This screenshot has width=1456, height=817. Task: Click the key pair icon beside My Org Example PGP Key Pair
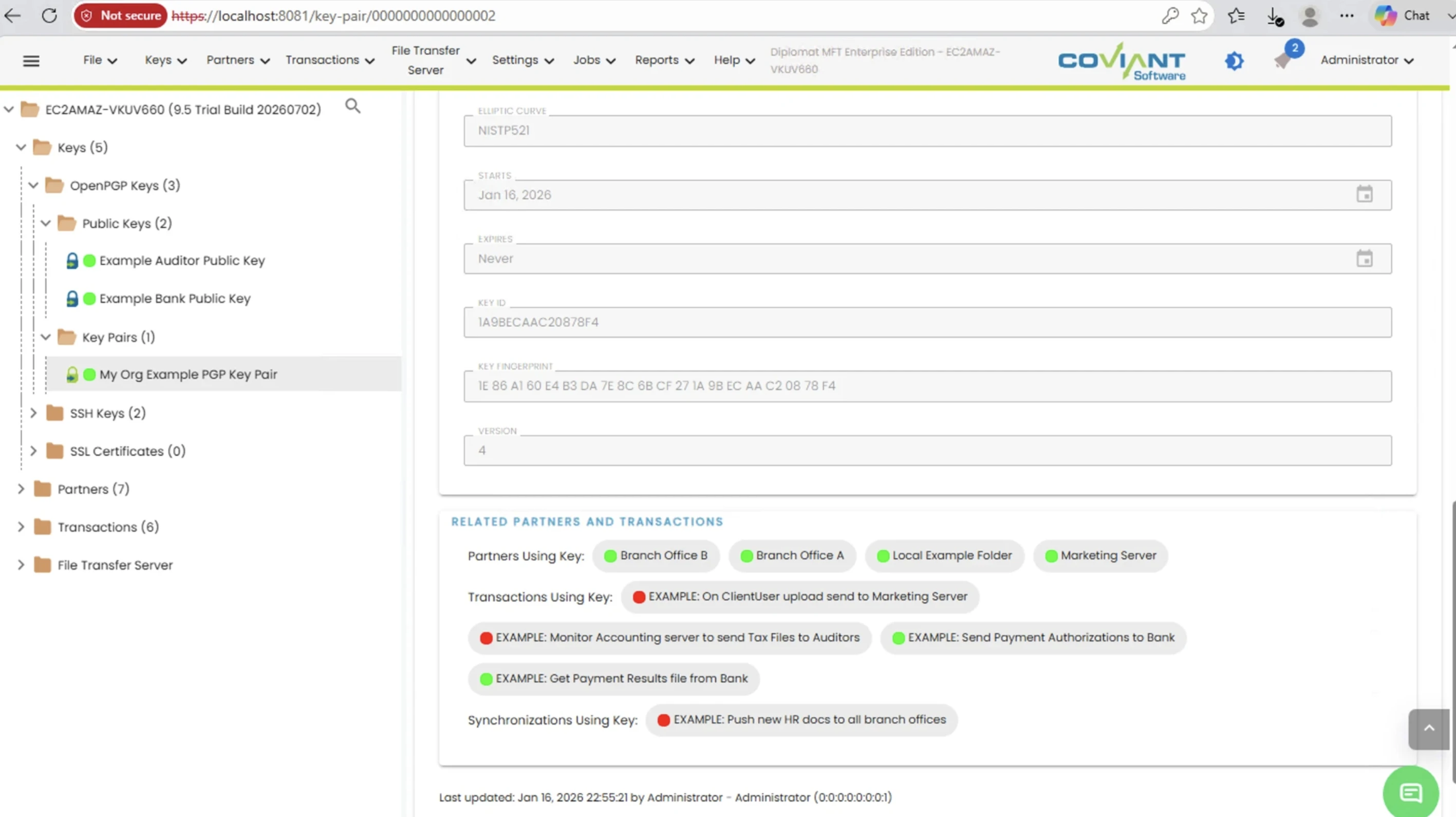pyautogui.click(x=72, y=374)
